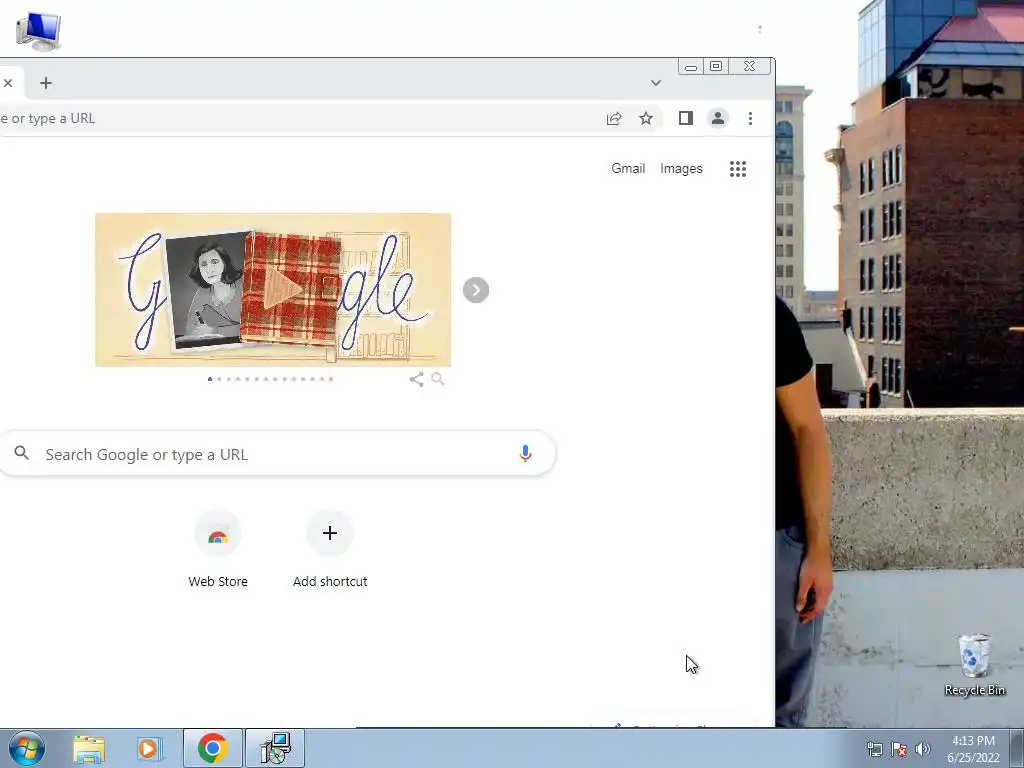Viewport: 1024px width, 768px height.
Task: Open the Windows Start menu
Action: (27, 748)
